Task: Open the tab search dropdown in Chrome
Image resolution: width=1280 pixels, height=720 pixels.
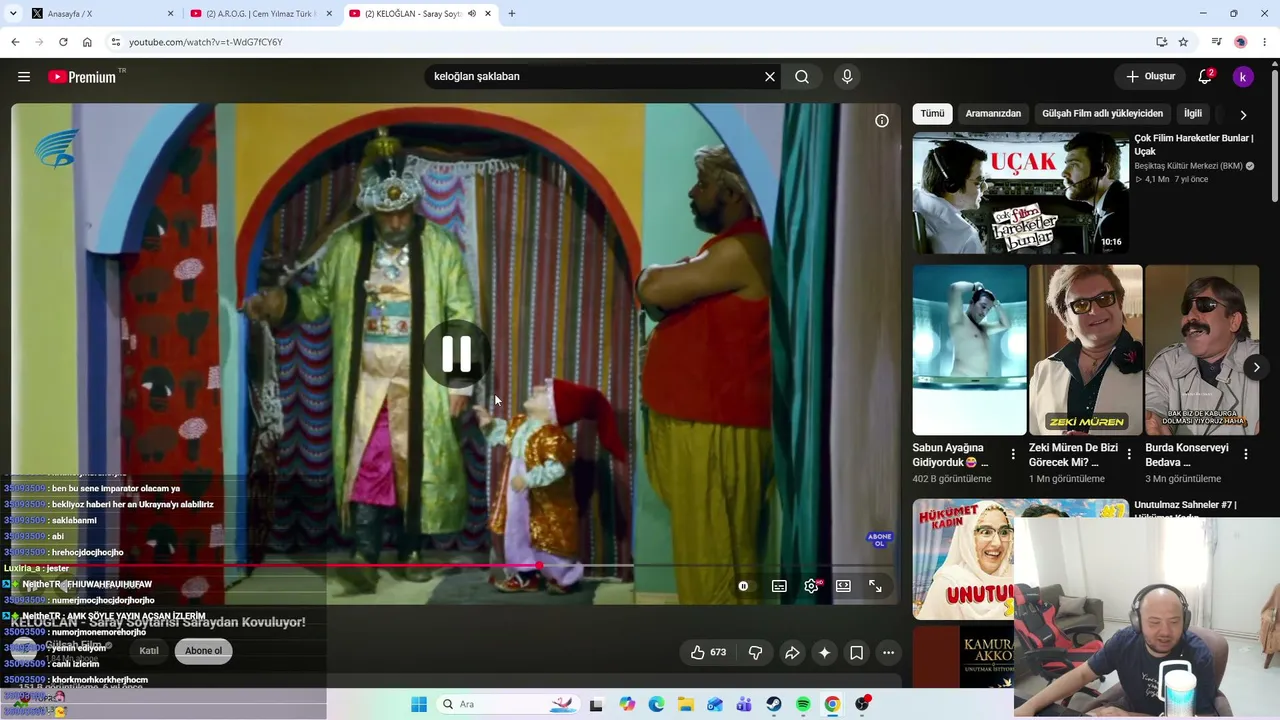Action: (13, 14)
